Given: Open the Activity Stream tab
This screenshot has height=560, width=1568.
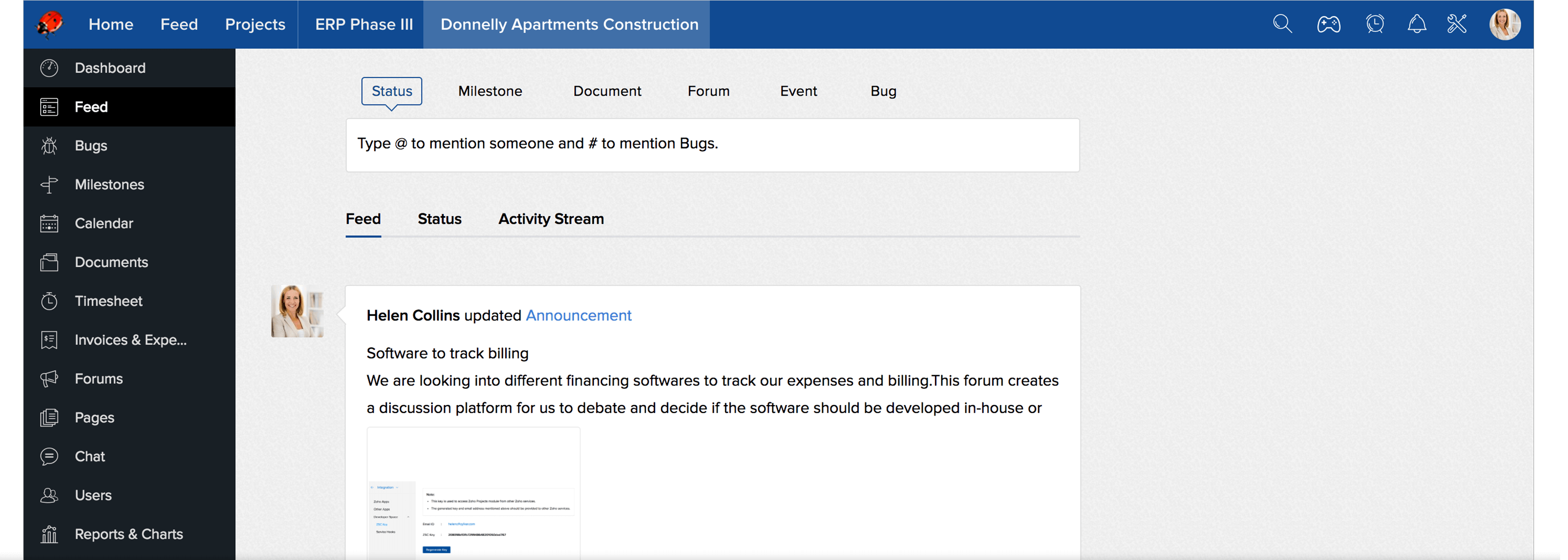Looking at the screenshot, I should (x=551, y=219).
